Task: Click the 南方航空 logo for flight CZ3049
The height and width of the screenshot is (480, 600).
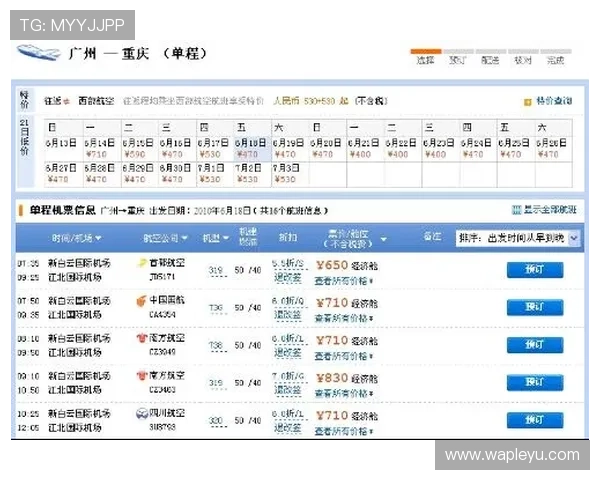Action: tap(142, 338)
